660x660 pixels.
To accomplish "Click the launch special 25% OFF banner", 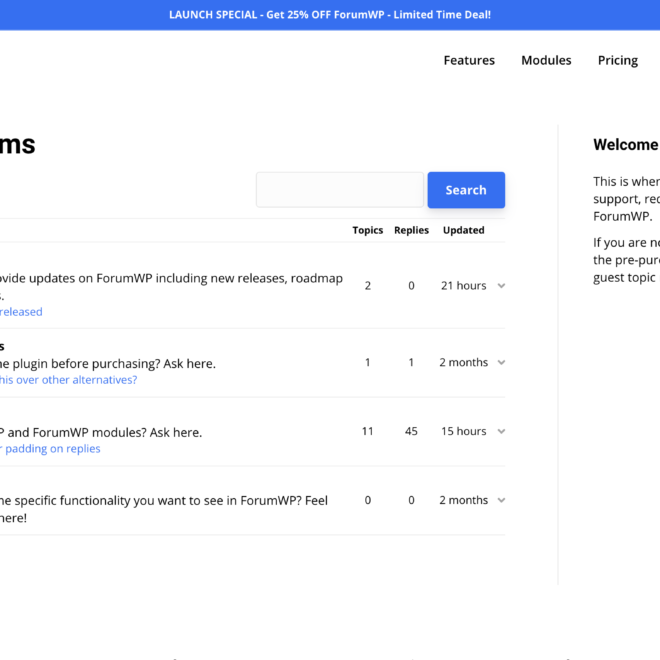I will tap(330, 15).
